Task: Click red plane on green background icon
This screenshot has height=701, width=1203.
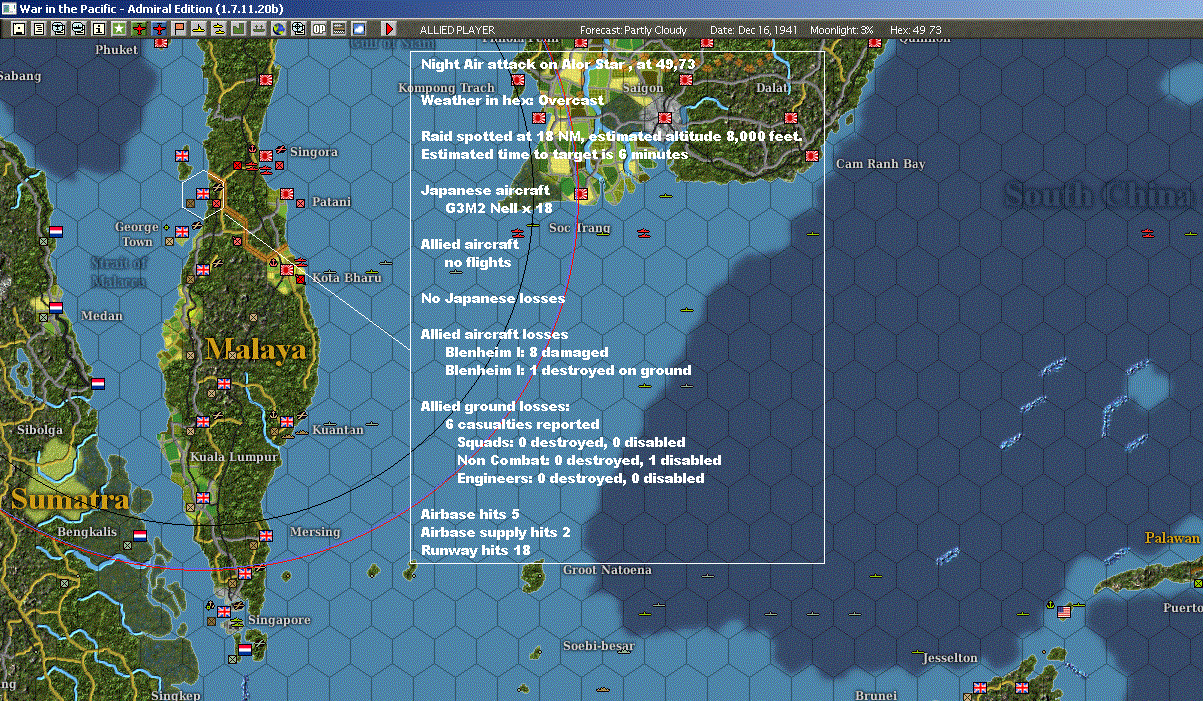Action: tap(140, 30)
